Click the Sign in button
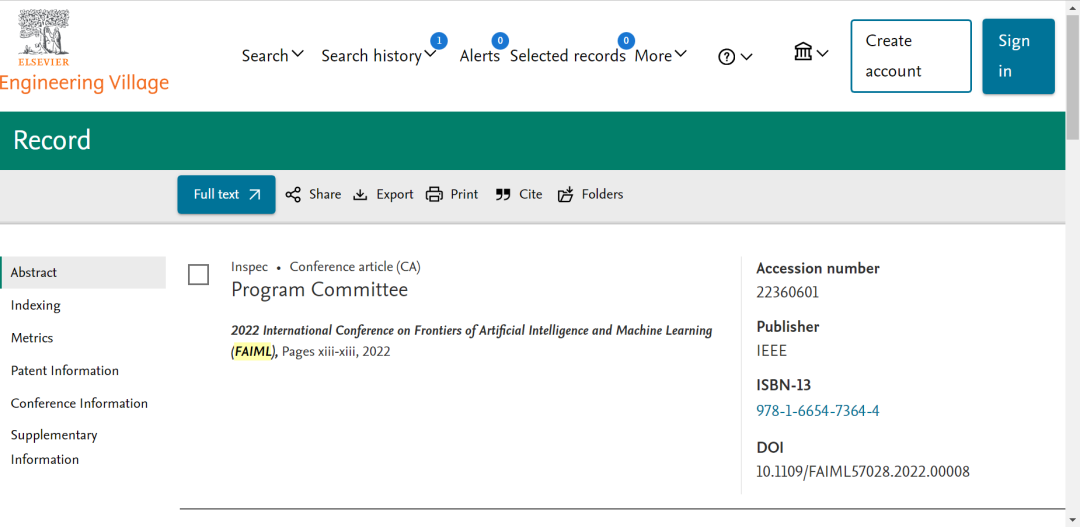The width and height of the screenshot is (1080, 527). pyautogui.click(x=1018, y=56)
